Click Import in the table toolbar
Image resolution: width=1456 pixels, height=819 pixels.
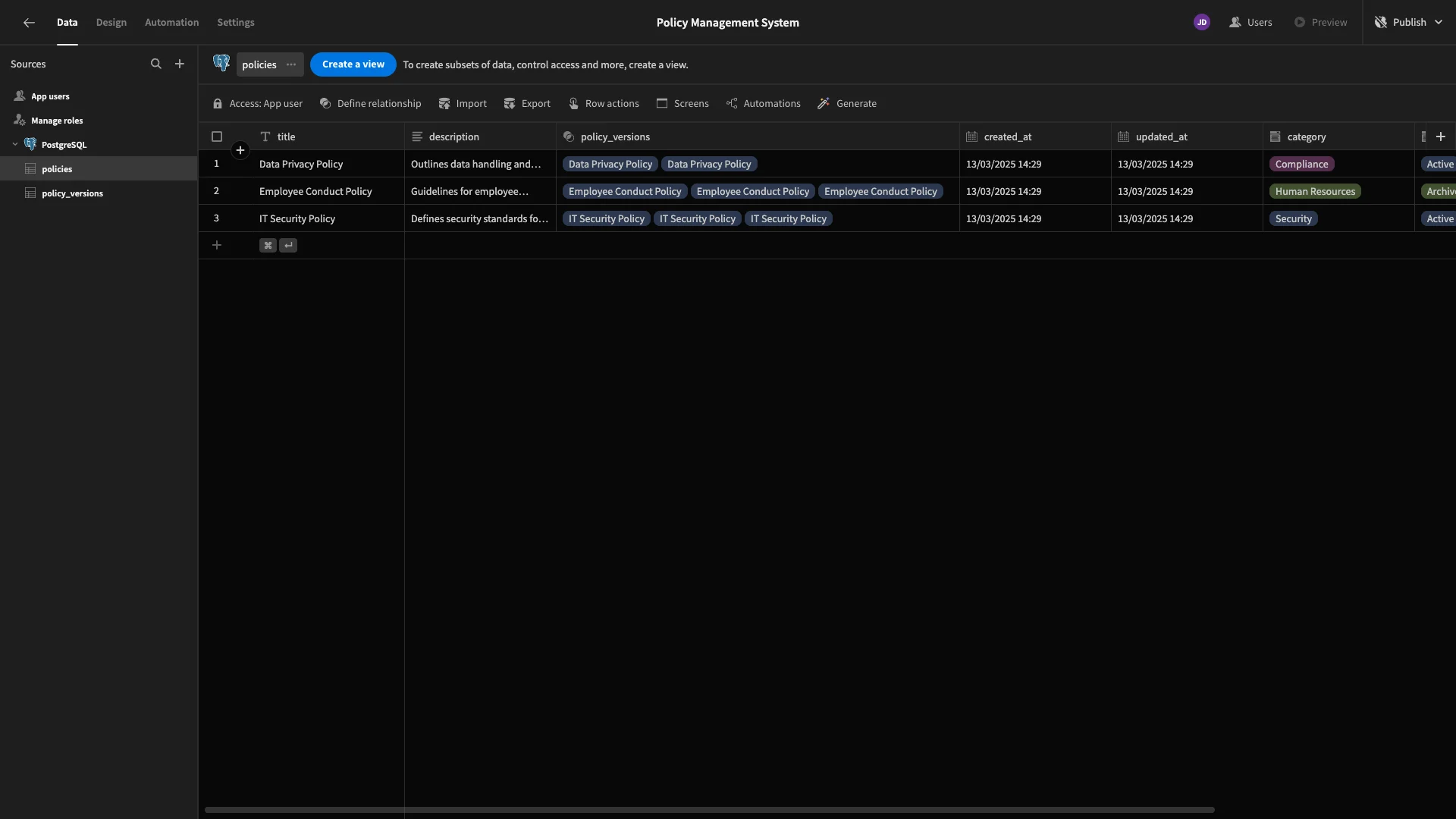463,104
